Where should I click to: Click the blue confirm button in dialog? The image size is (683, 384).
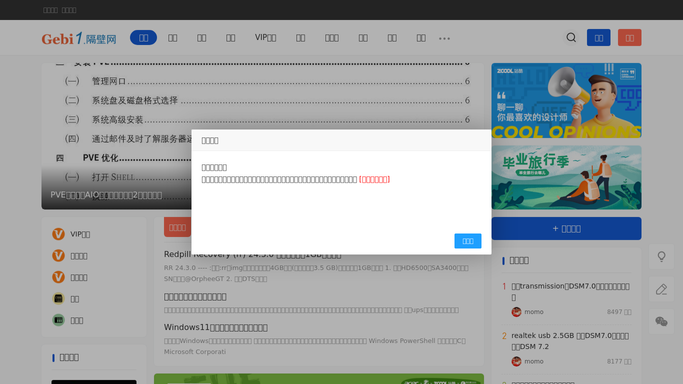click(467, 241)
